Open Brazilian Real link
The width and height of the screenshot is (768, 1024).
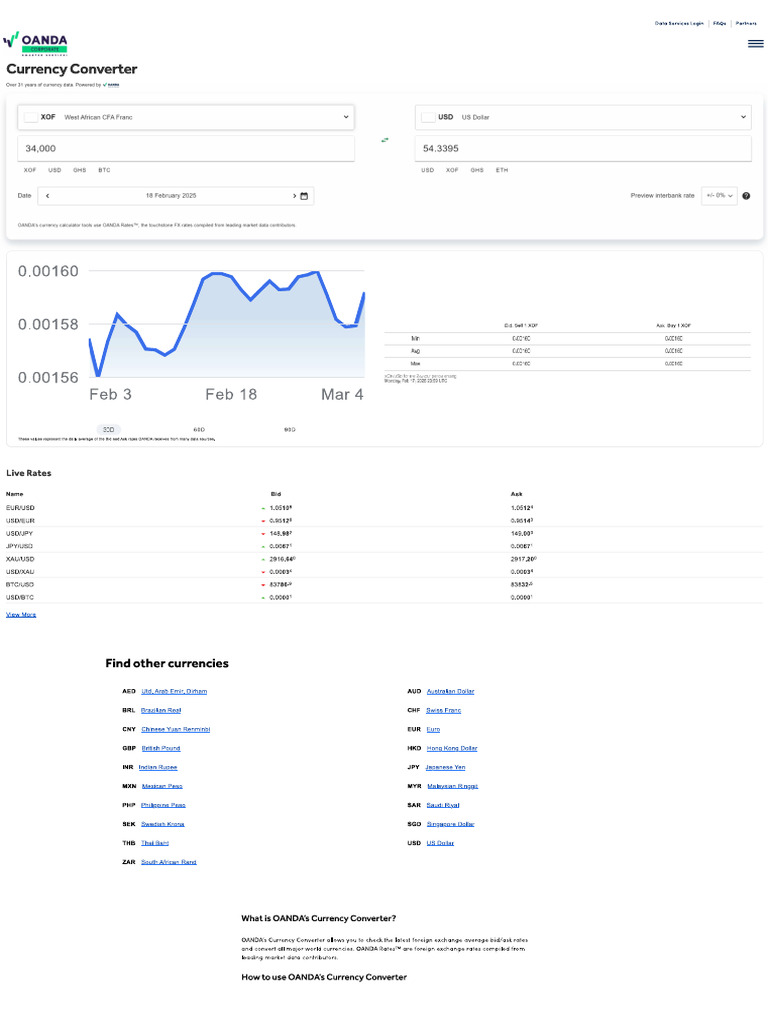[x=161, y=711]
